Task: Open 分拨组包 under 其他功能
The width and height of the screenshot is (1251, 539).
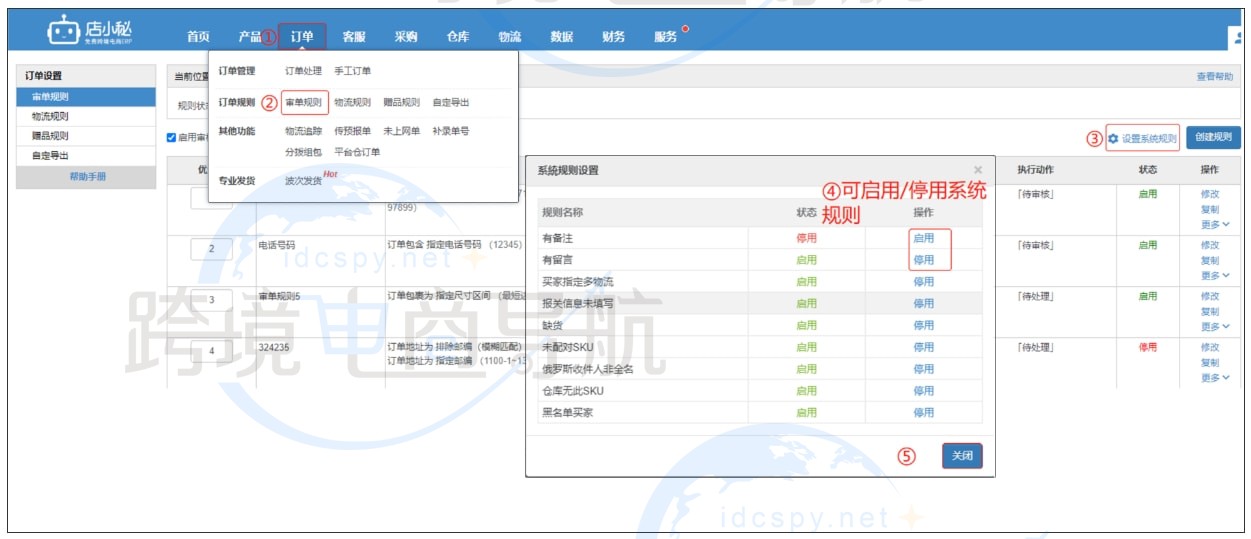Action: 303,152
